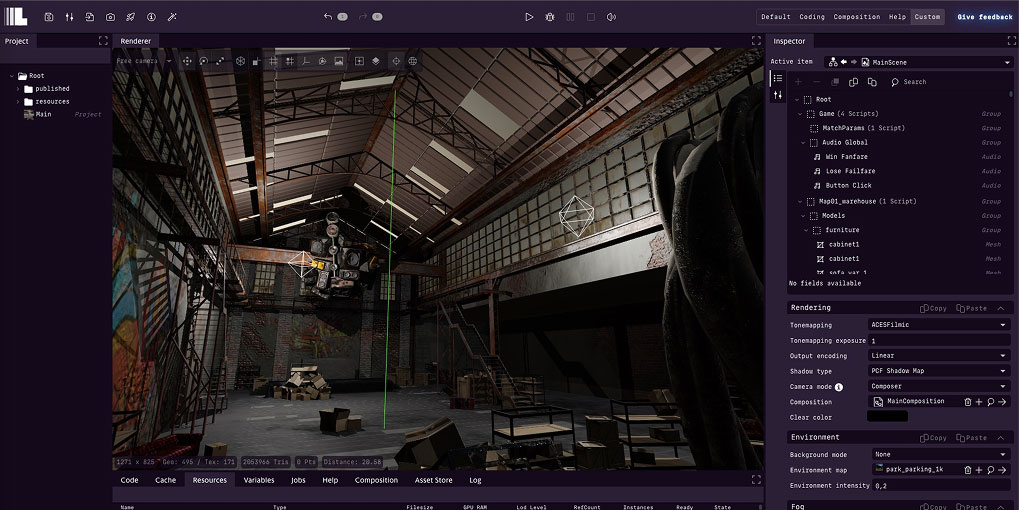Expand the resources folder

click(18, 101)
